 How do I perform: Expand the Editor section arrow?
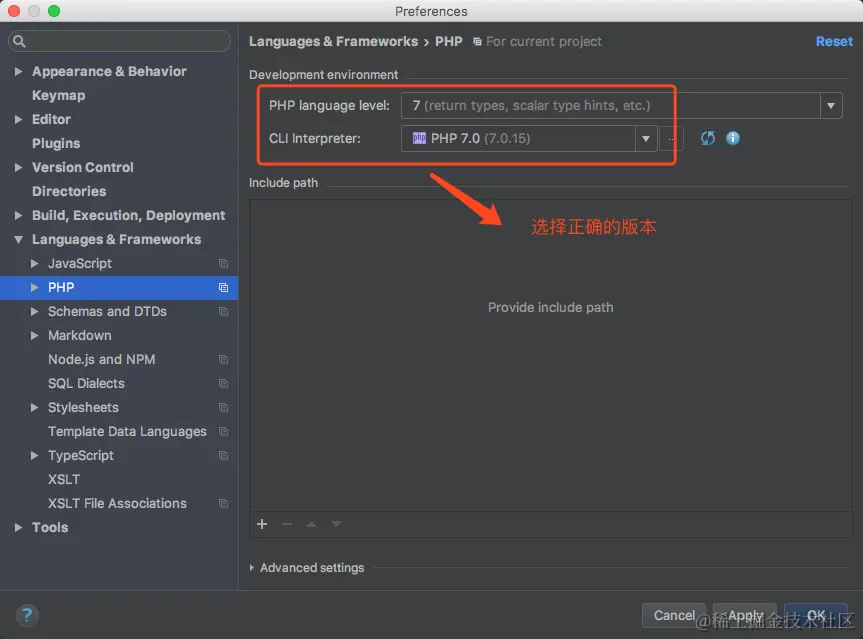18,119
